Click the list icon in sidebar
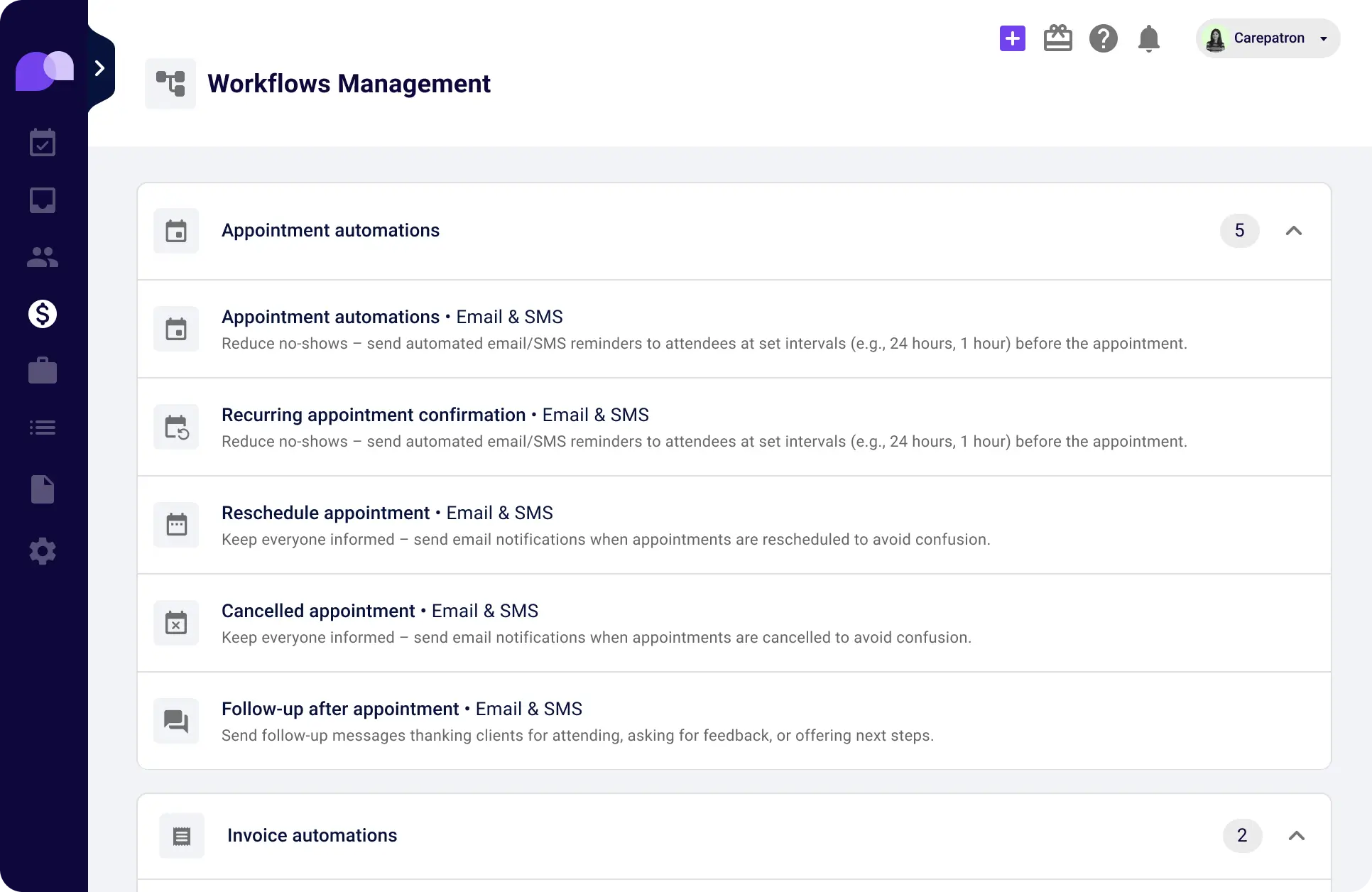1372x892 pixels. point(43,428)
